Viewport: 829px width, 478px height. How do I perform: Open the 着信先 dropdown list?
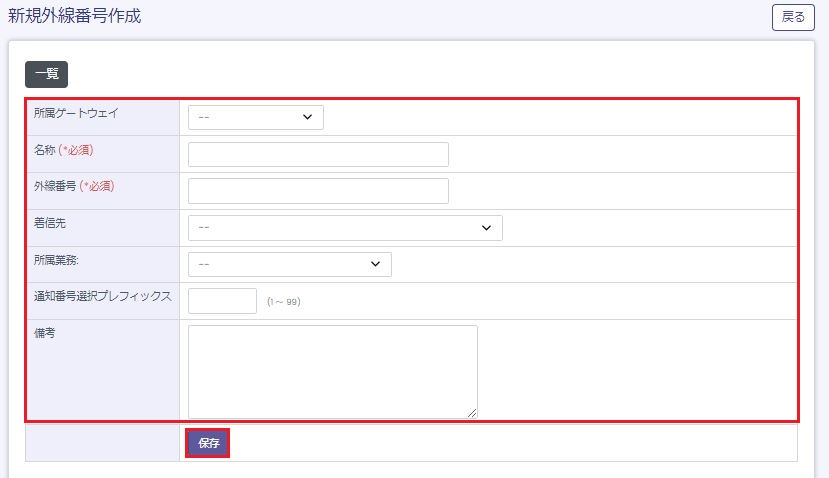click(x=345, y=228)
